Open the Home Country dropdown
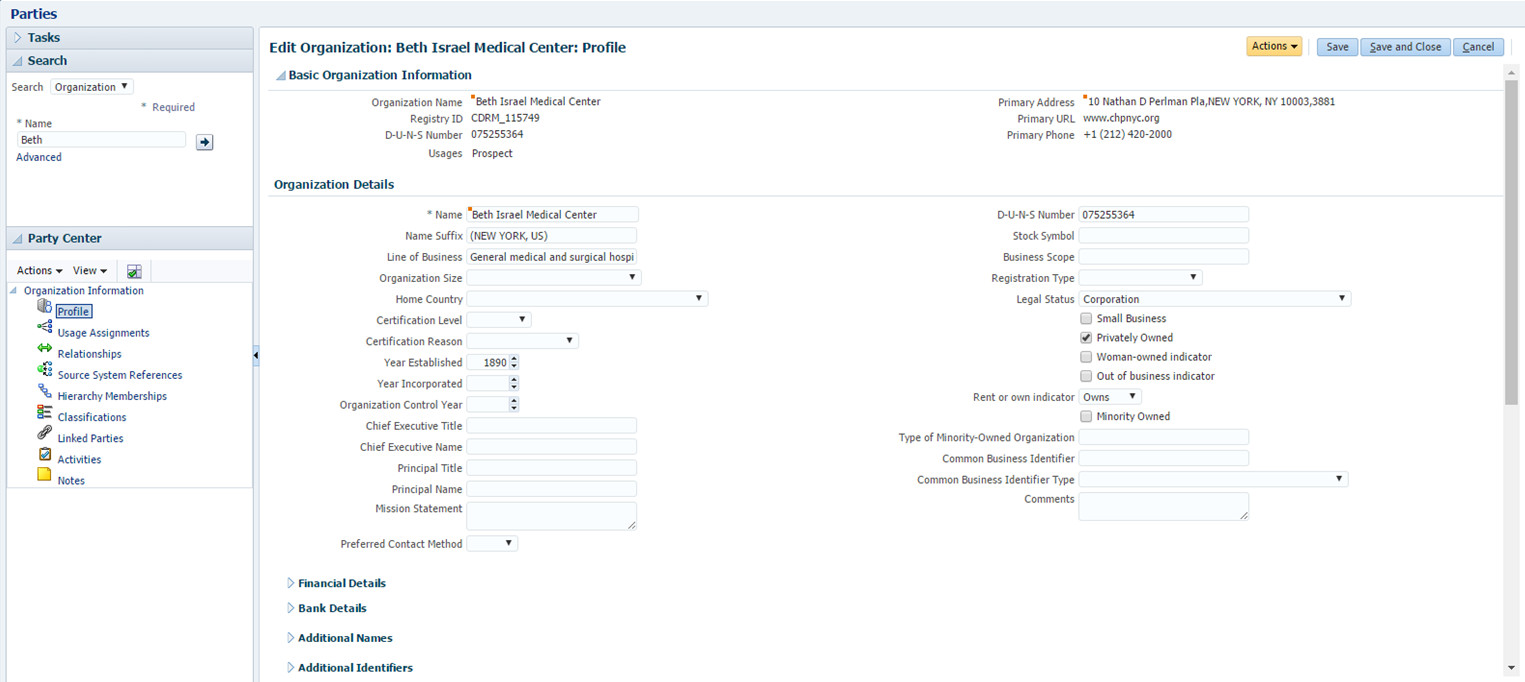 [x=587, y=298]
